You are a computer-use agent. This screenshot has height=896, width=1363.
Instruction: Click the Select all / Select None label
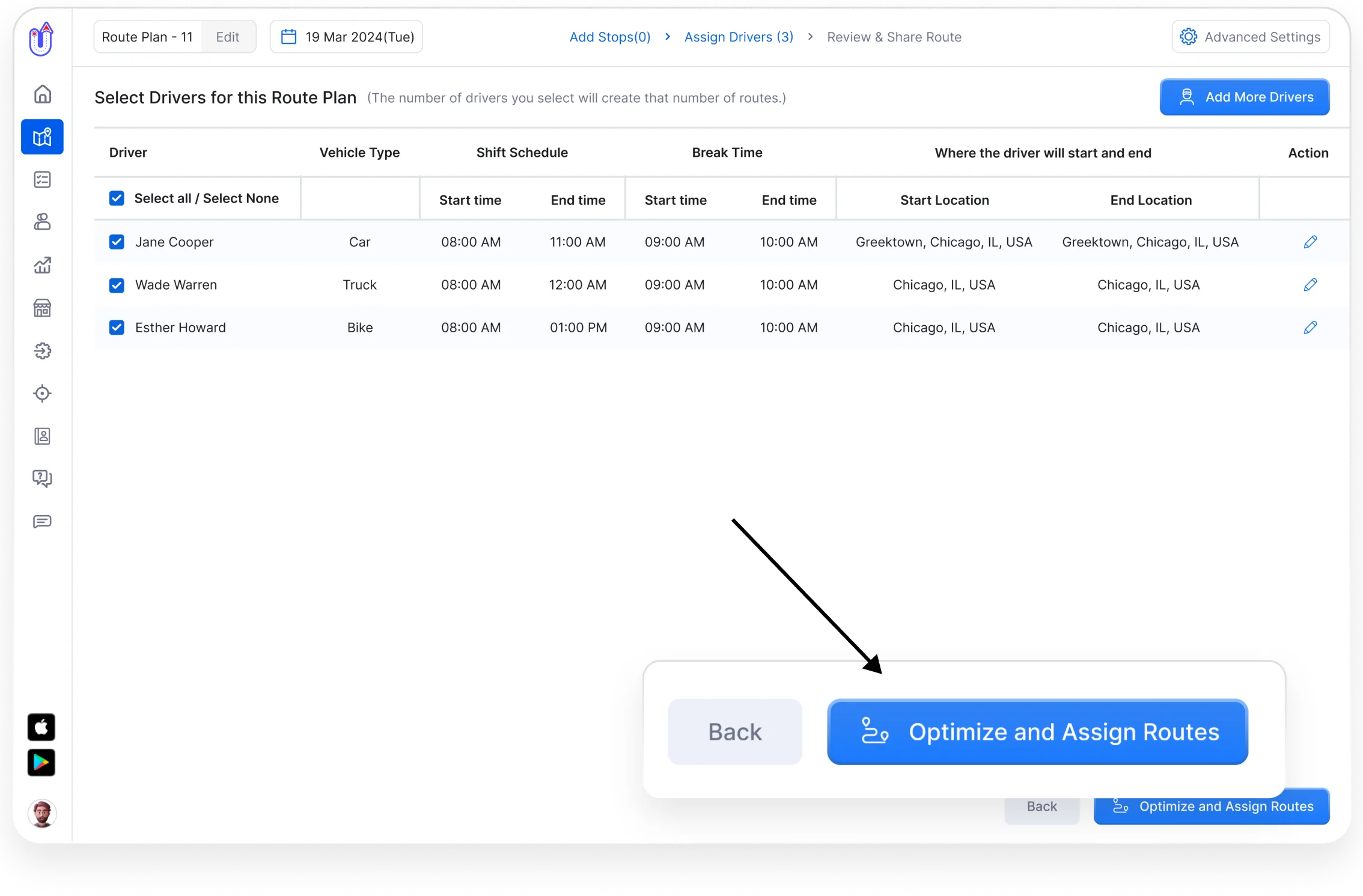pyautogui.click(x=206, y=198)
